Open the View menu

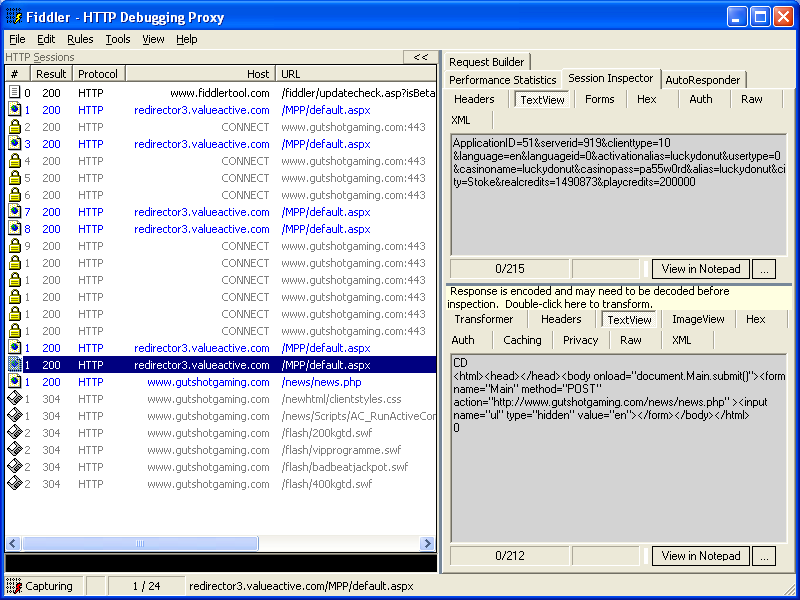click(153, 39)
